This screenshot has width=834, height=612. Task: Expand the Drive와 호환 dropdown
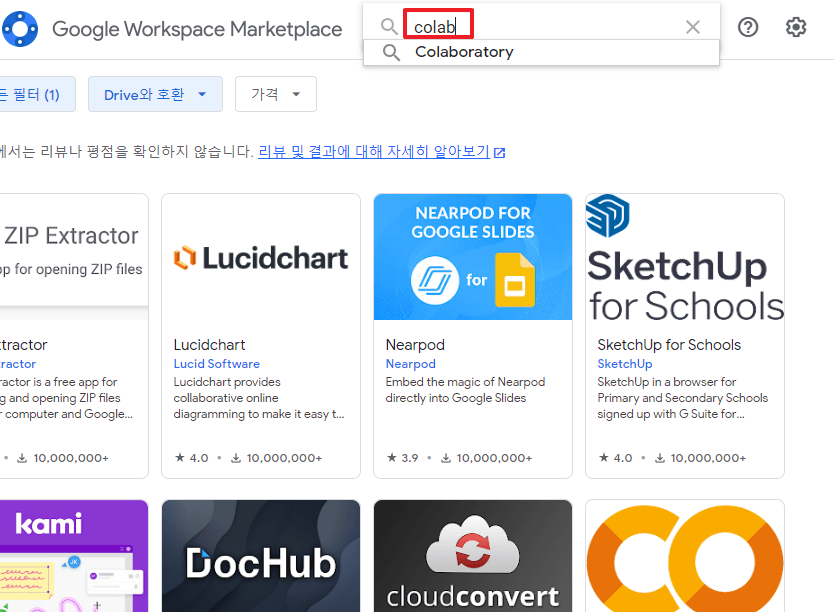(x=155, y=94)
